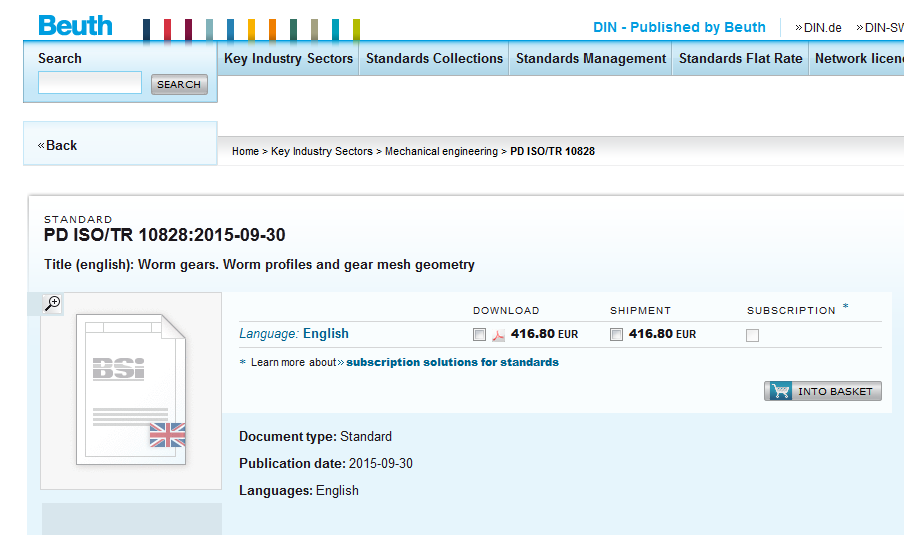Tick the Download checkbox for English
The width and height of the screenshot is (904, 535).
pyautogui.click(x=479, y=334)
